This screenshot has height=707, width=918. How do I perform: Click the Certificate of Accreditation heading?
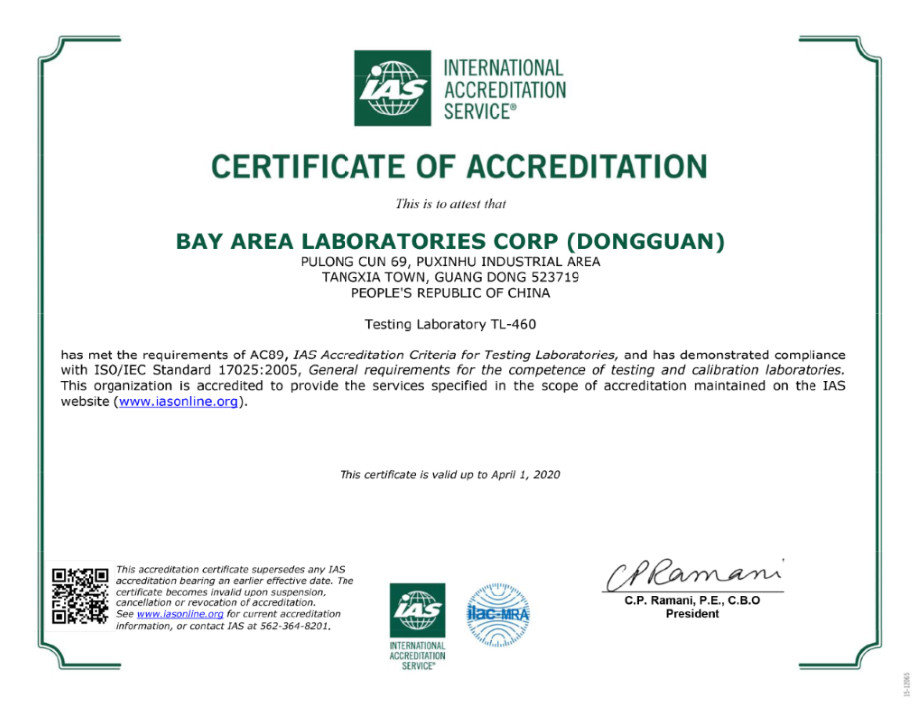click(x=459, y=166)
